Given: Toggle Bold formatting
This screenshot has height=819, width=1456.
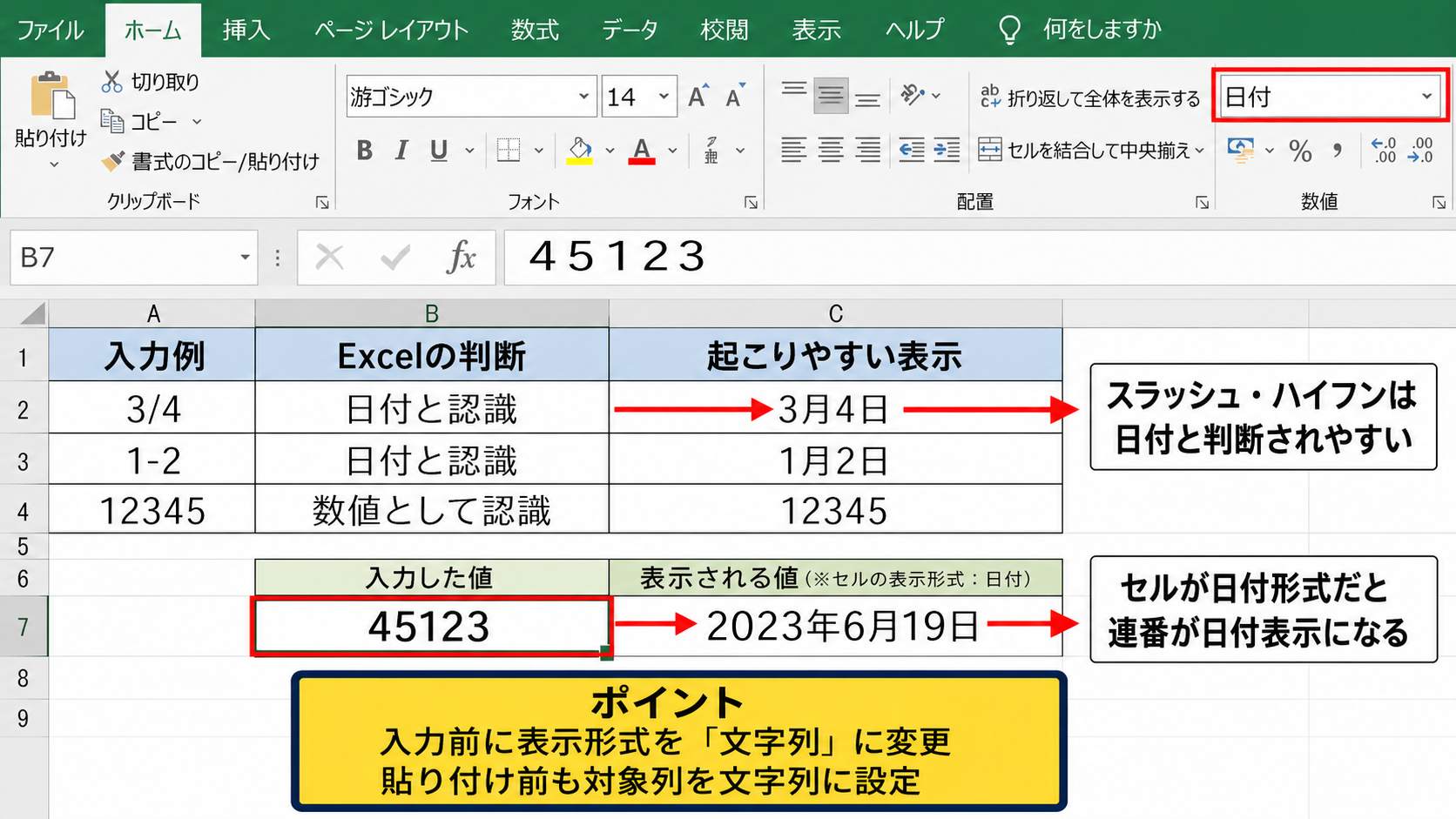Looking at the screenshot, I should pyautogui.click(x=365, y=151).
